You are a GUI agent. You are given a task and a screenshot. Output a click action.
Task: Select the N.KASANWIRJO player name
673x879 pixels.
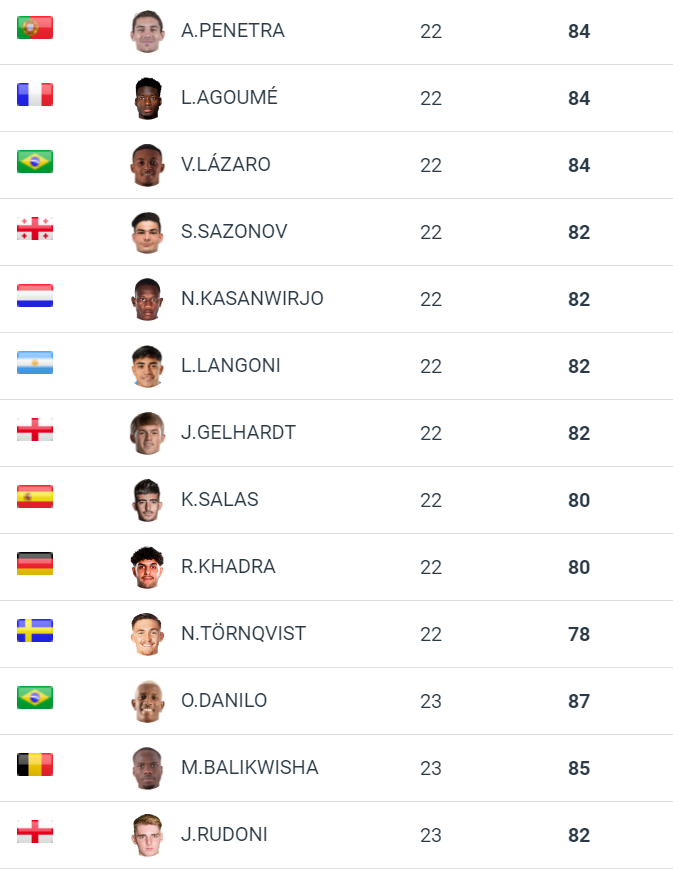(252, 299)
